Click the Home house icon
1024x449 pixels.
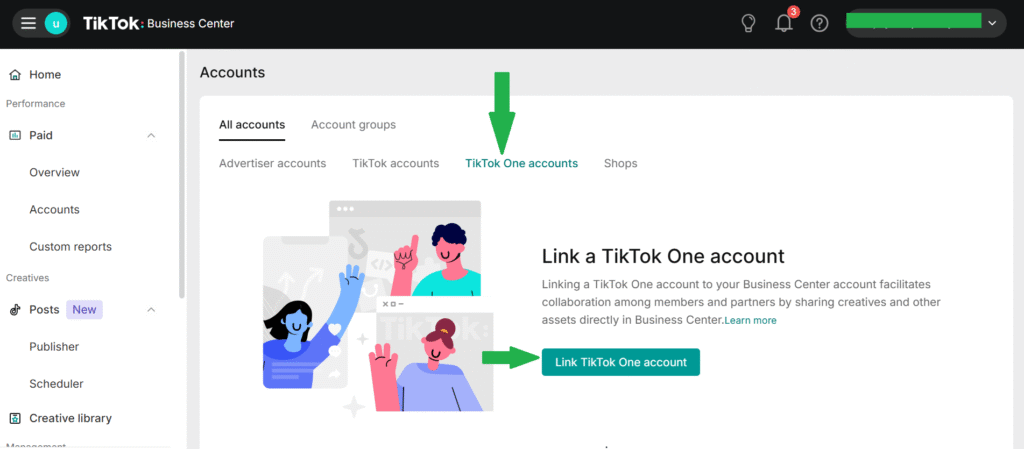point(15,75)
